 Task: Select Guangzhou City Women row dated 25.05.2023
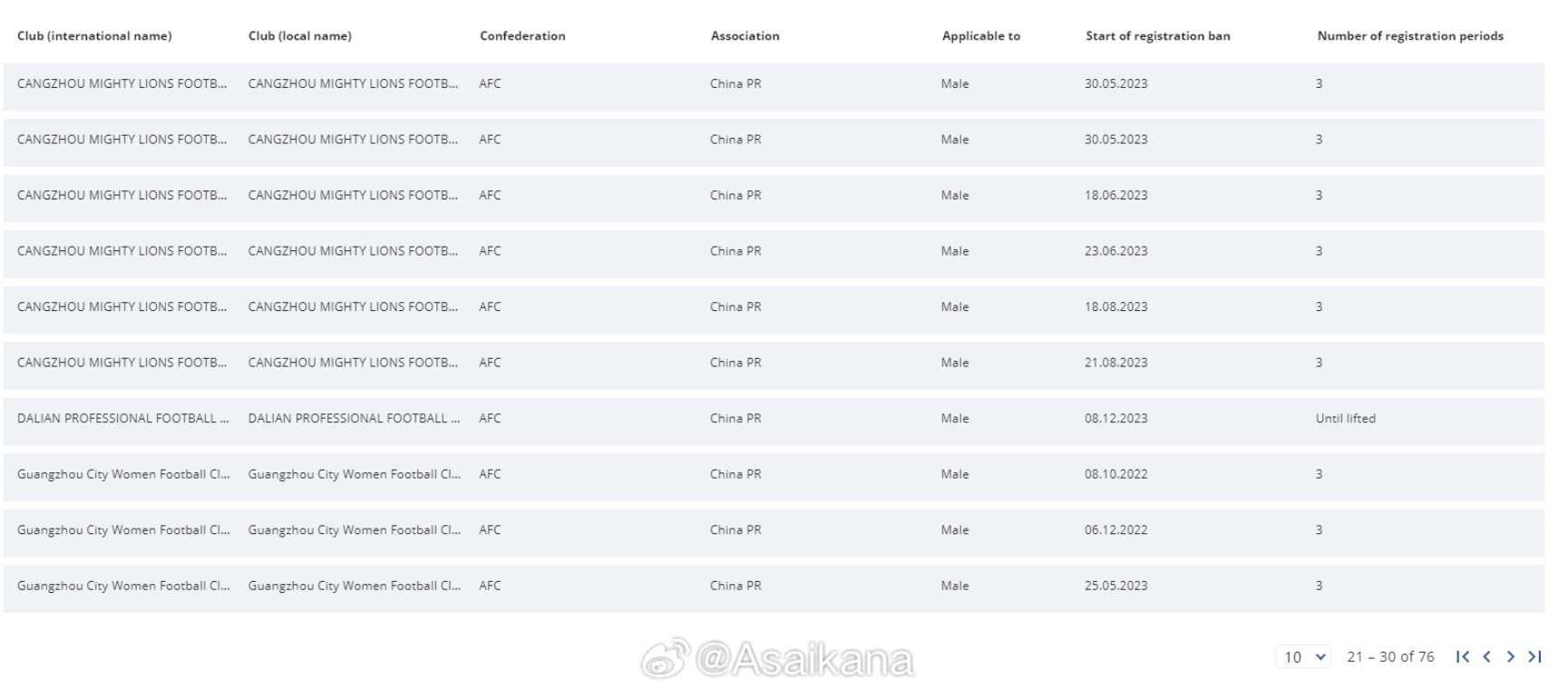[x=774, y=586]
